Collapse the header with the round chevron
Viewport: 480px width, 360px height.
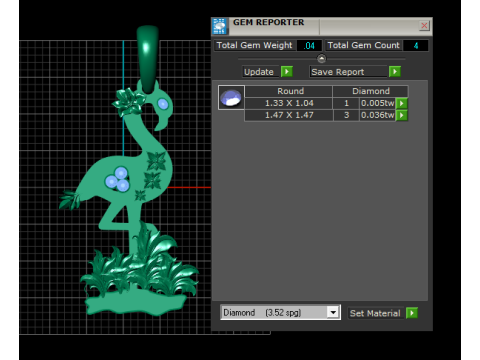321,59
